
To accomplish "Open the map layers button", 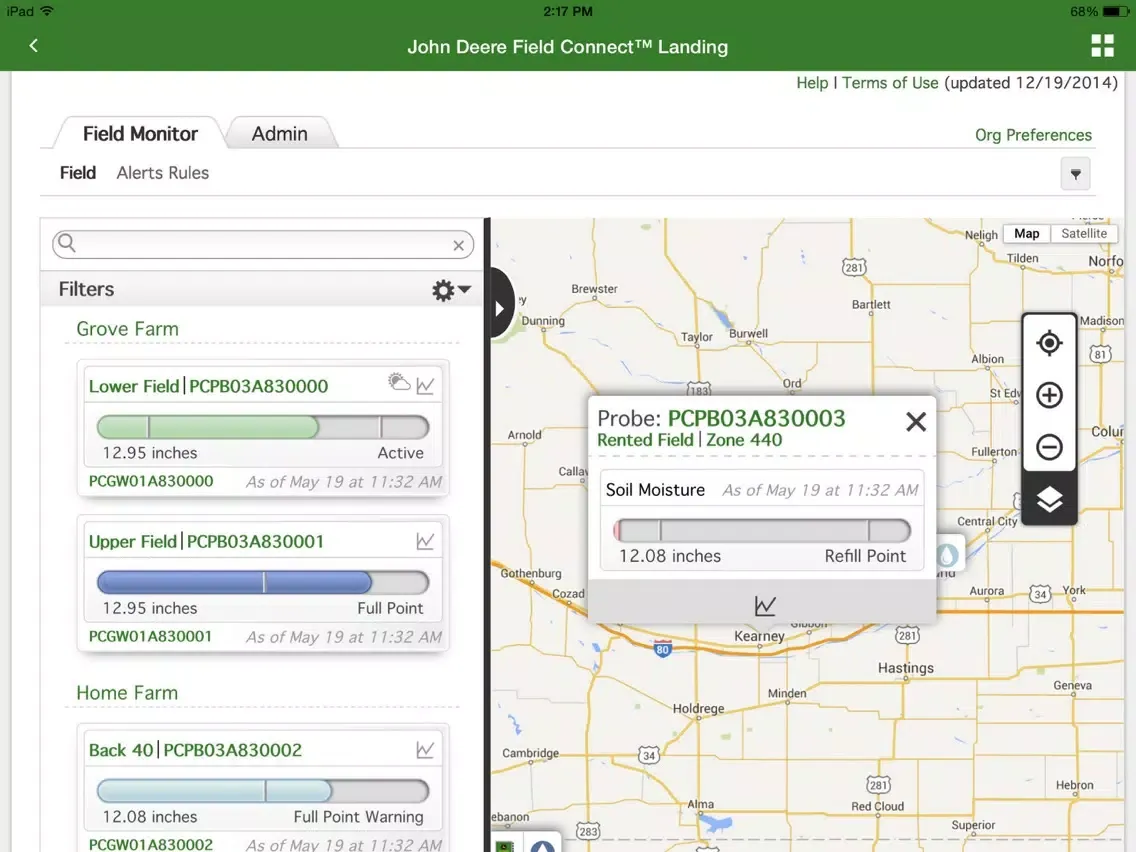I will tap(1049, 498).
